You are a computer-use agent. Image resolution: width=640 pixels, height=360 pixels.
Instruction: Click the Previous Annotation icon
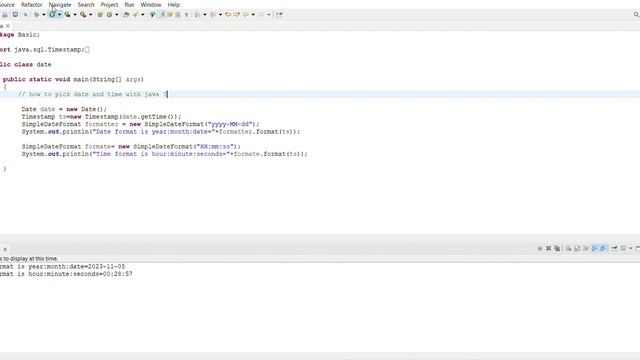pos(212,15)
